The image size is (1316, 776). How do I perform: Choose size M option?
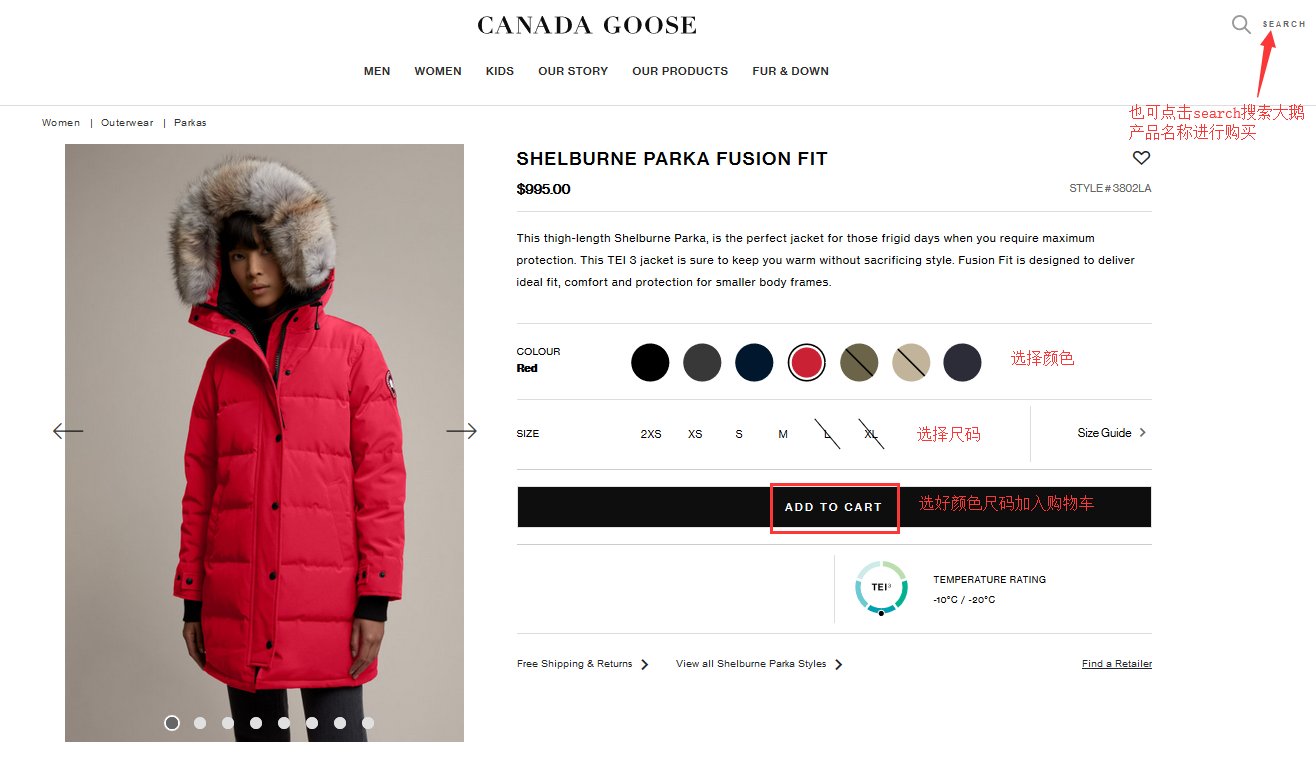click(783, 434)
